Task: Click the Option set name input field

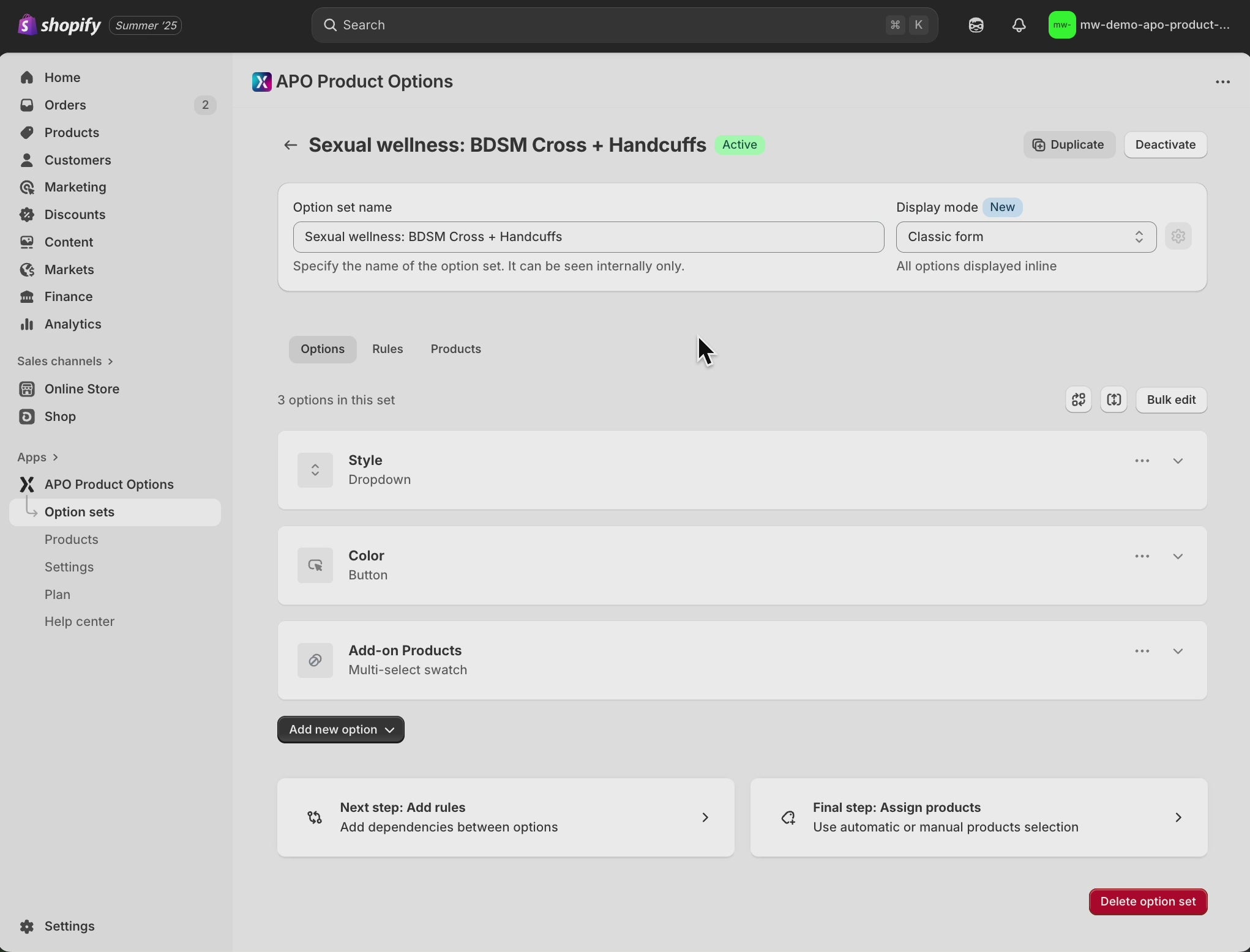Action: pos(588,237)
